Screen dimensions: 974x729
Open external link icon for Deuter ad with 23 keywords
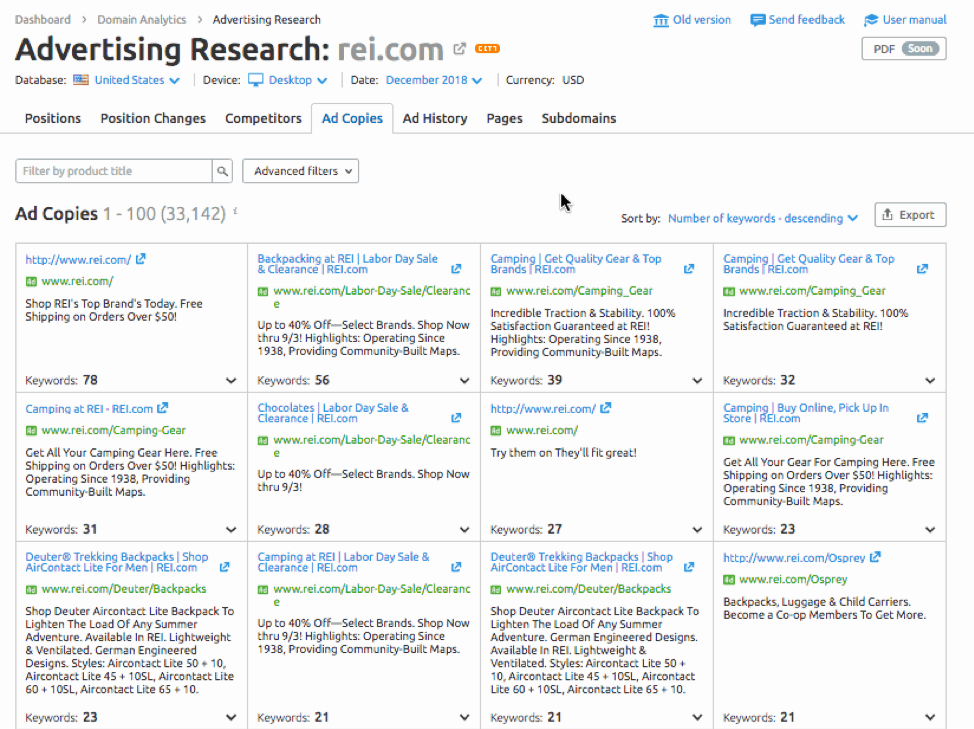224,567
